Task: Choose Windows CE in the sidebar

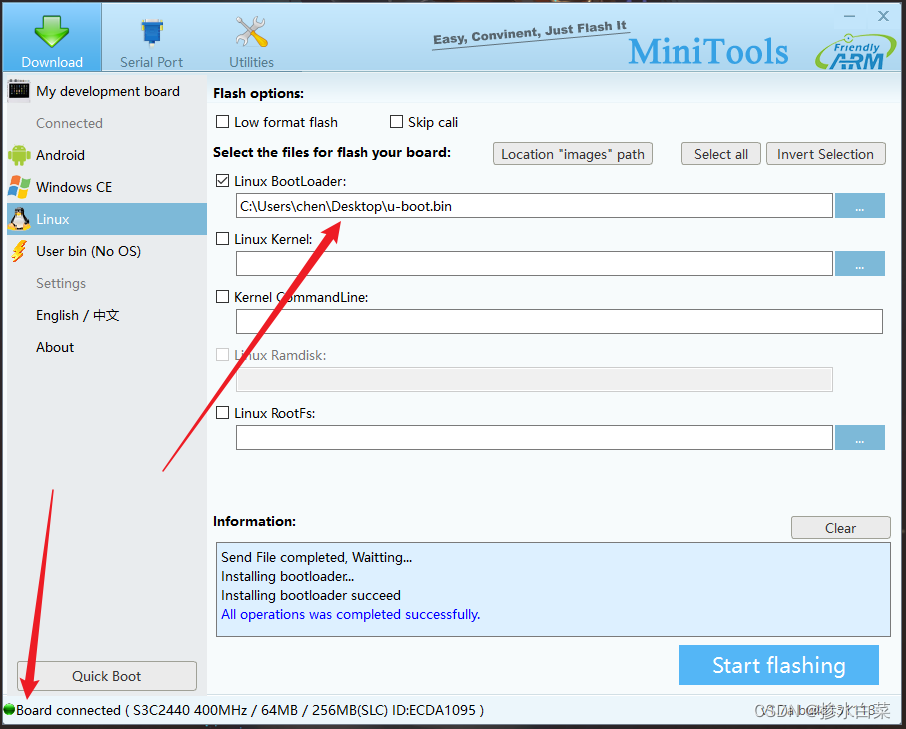Action: (107, 187)
